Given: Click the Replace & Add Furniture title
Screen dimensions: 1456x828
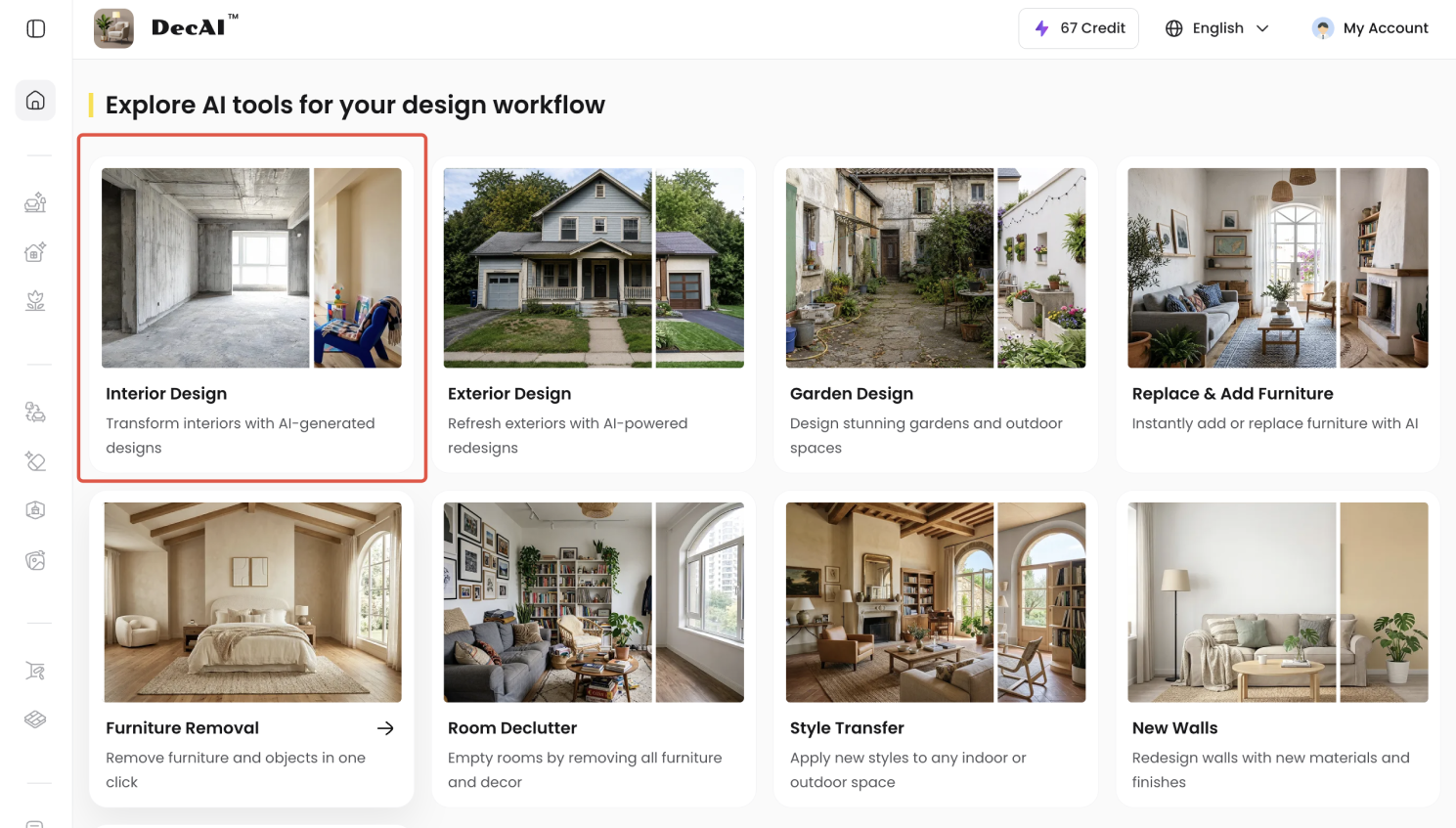Looking at the screenshot, I should coord(1232,394).
